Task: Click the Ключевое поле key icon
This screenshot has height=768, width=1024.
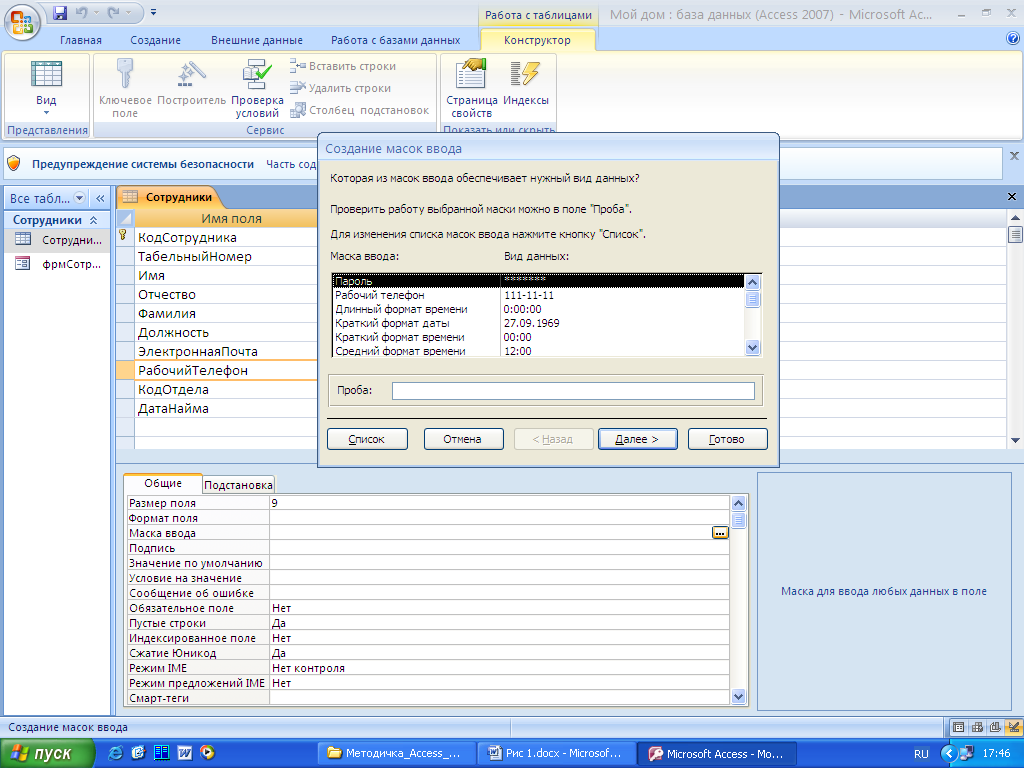Action: (x=125, y=89)
